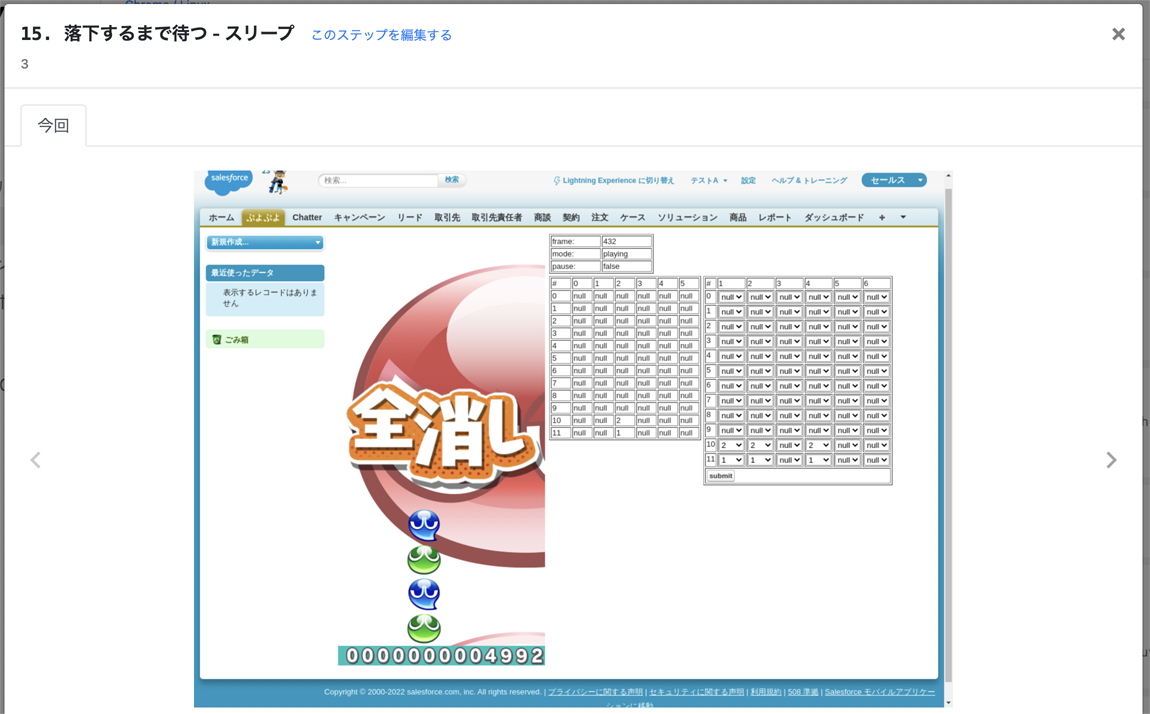
Task: Open the リード tab
Action: pyautogui.click(x=409, y=218)
